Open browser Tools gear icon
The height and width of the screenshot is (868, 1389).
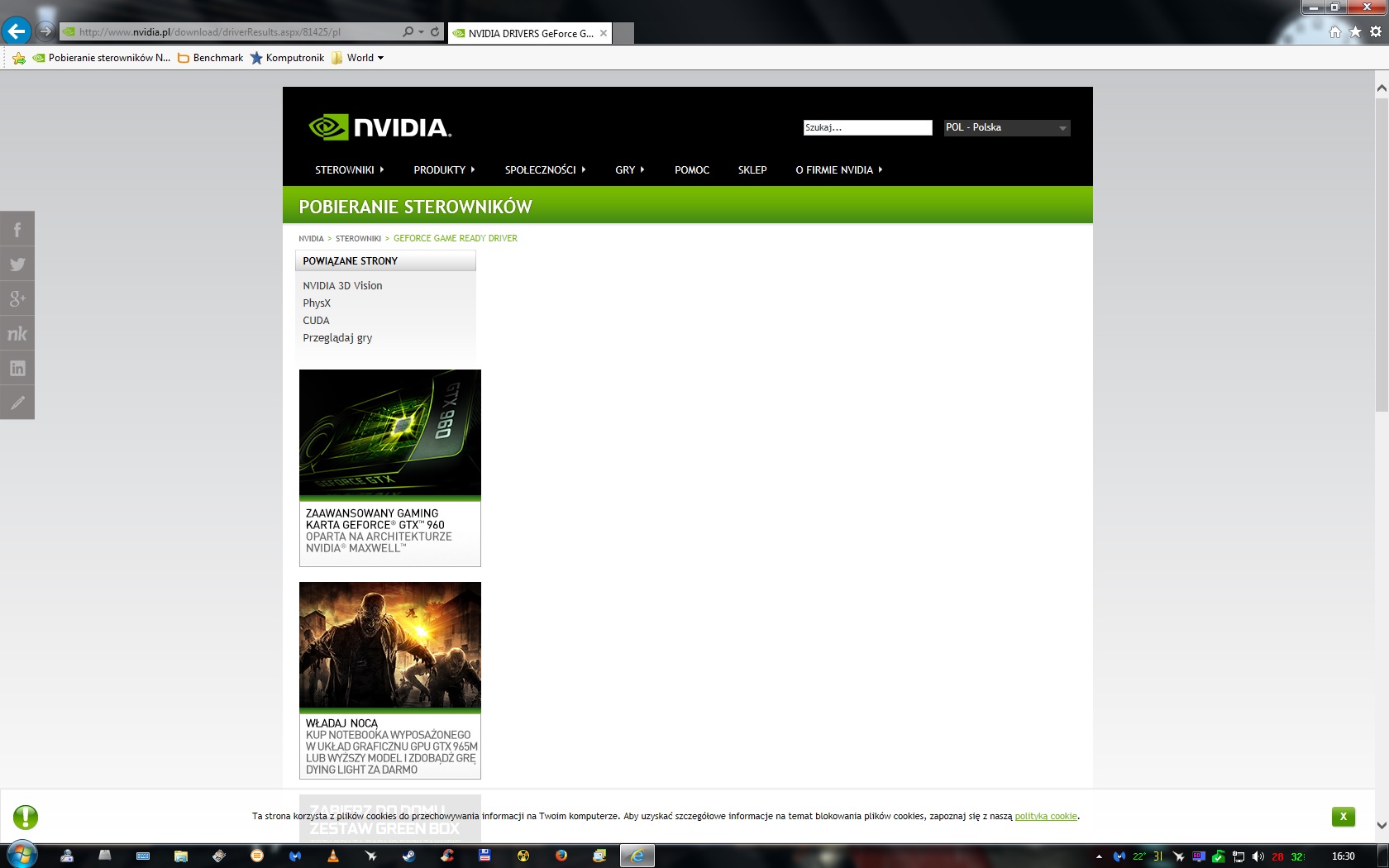pos(1376,31)
